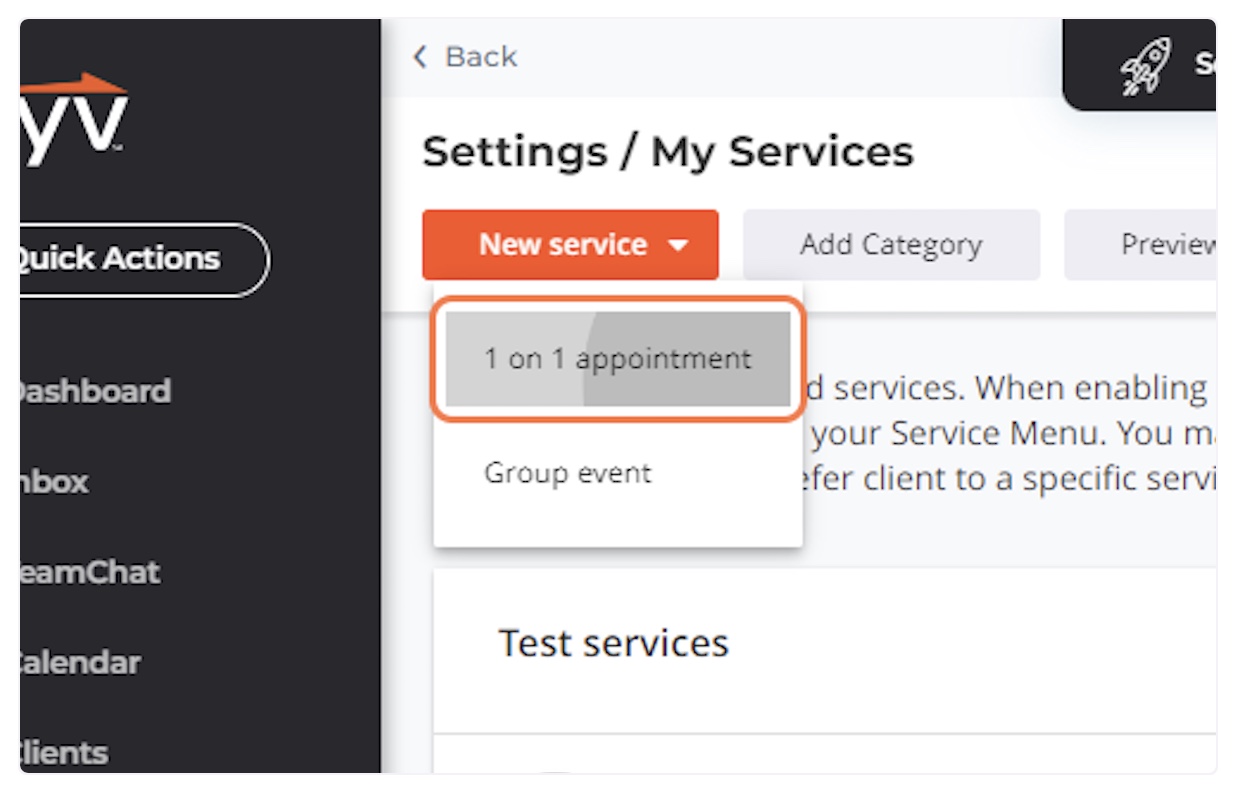
Task: Open TeamChat from the sidebar
Action: 90,572
